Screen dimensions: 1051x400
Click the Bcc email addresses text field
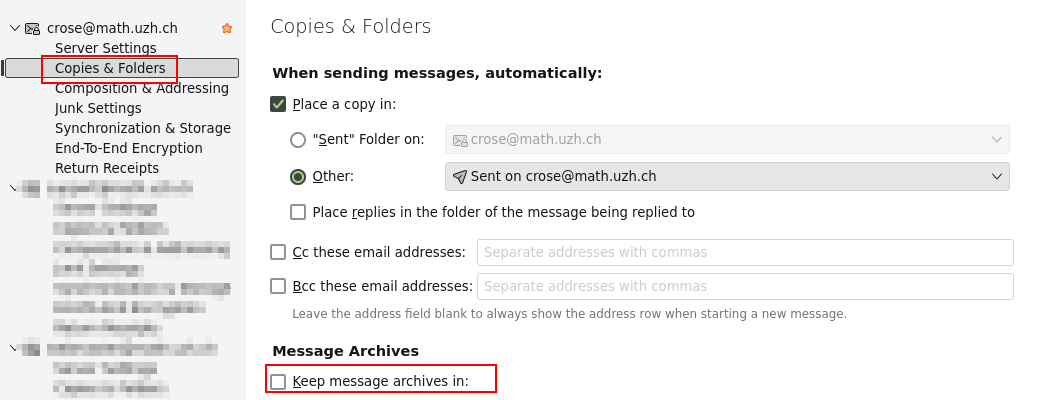click(x=745, y=286)
